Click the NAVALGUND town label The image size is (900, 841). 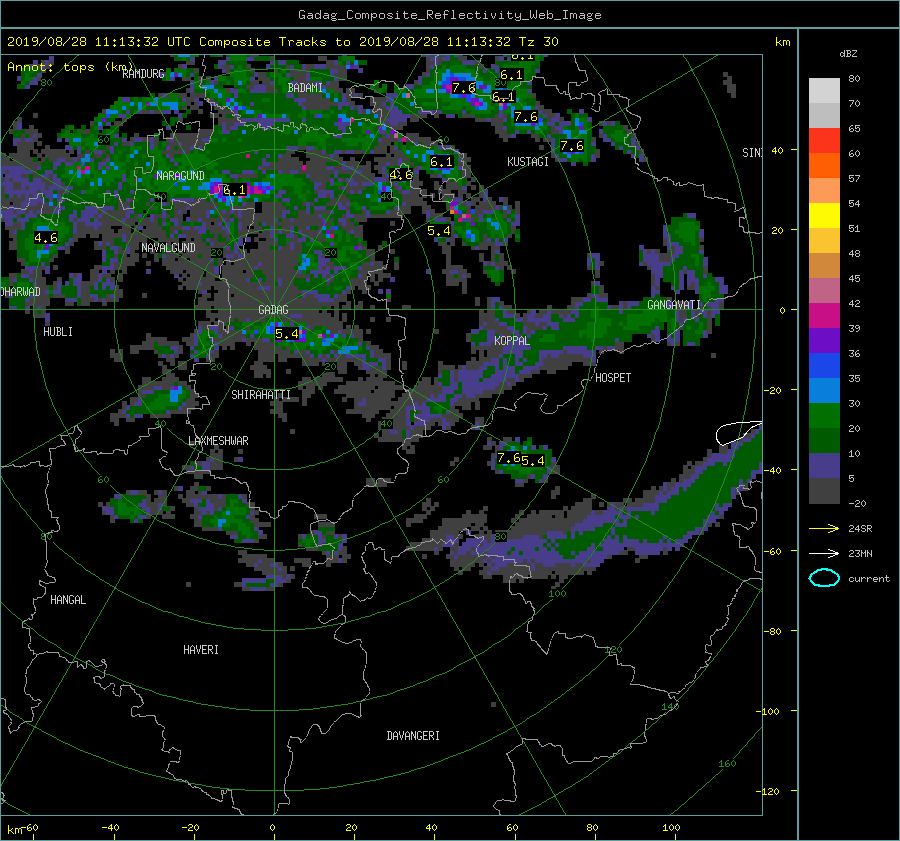[168, 248]
